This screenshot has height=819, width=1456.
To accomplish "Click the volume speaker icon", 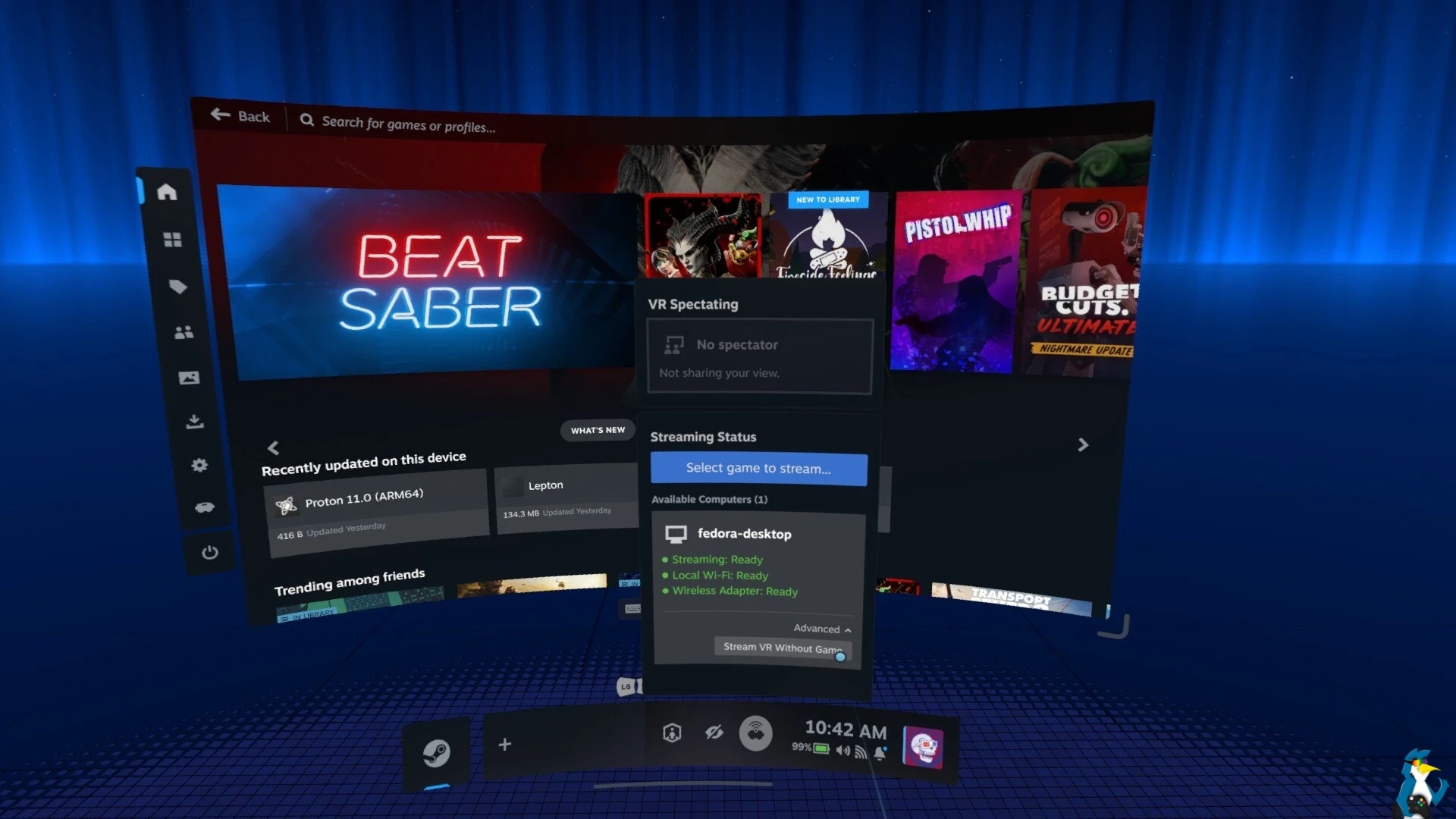I will (x=843, y=751).
